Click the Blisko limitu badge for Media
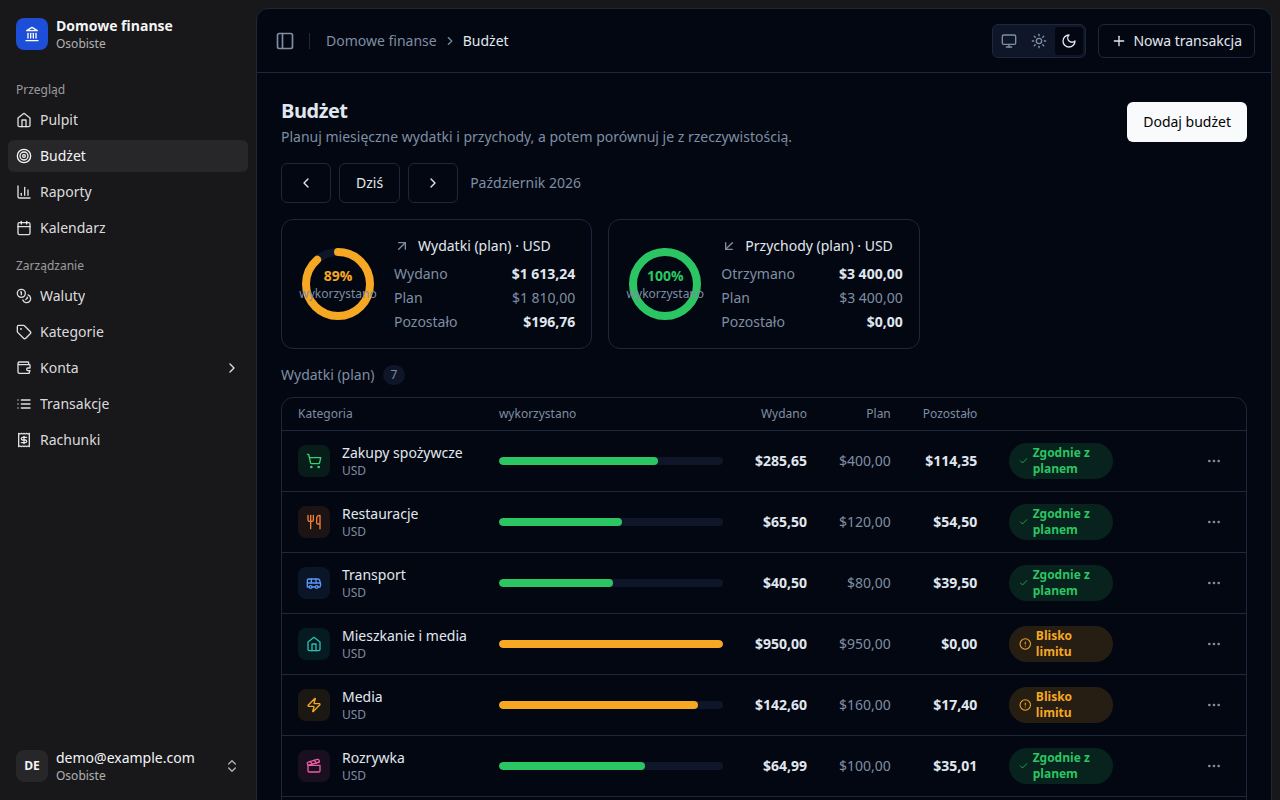The height and width of the screenshot is (800, 1280). pyautogui.click(x=1061, y=705)
